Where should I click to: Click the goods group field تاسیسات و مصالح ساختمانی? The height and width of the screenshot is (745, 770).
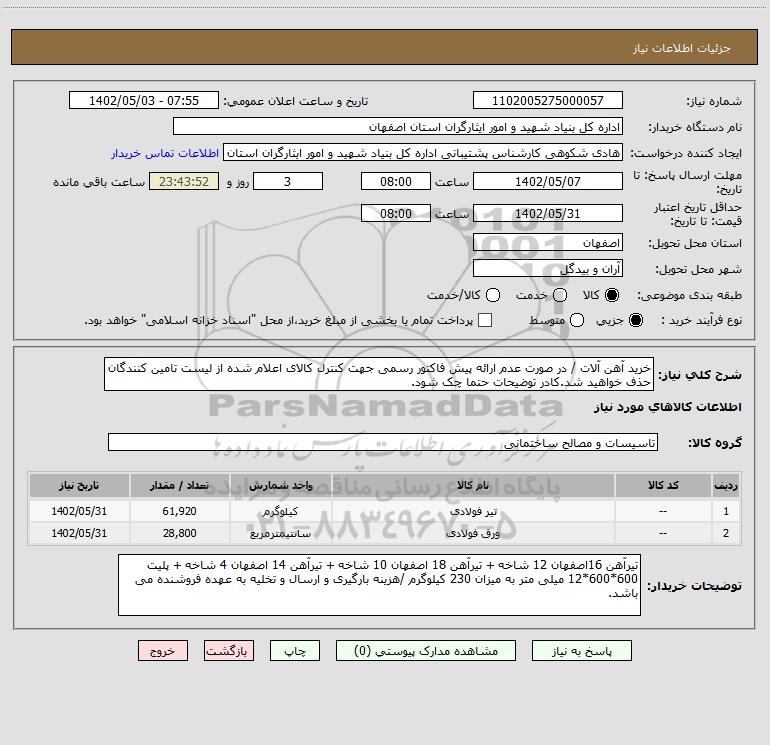point(383,442)
